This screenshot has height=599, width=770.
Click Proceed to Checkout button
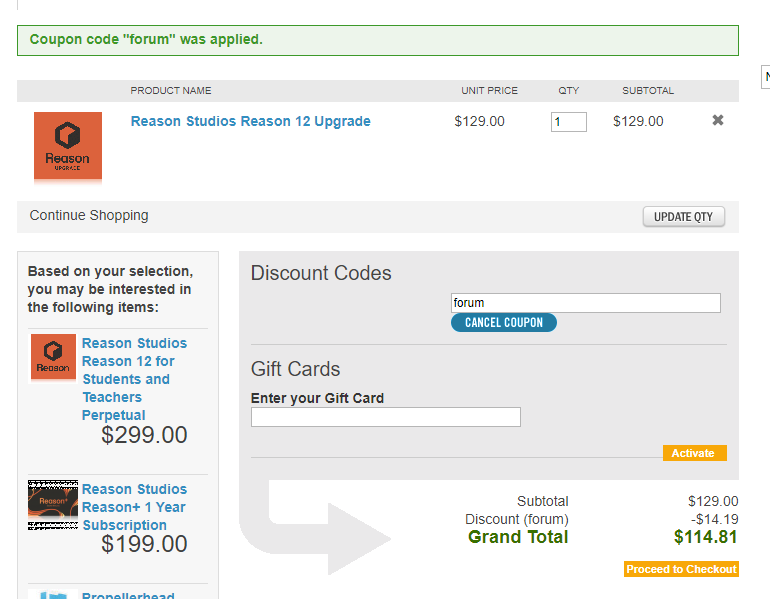click(681, 569)
